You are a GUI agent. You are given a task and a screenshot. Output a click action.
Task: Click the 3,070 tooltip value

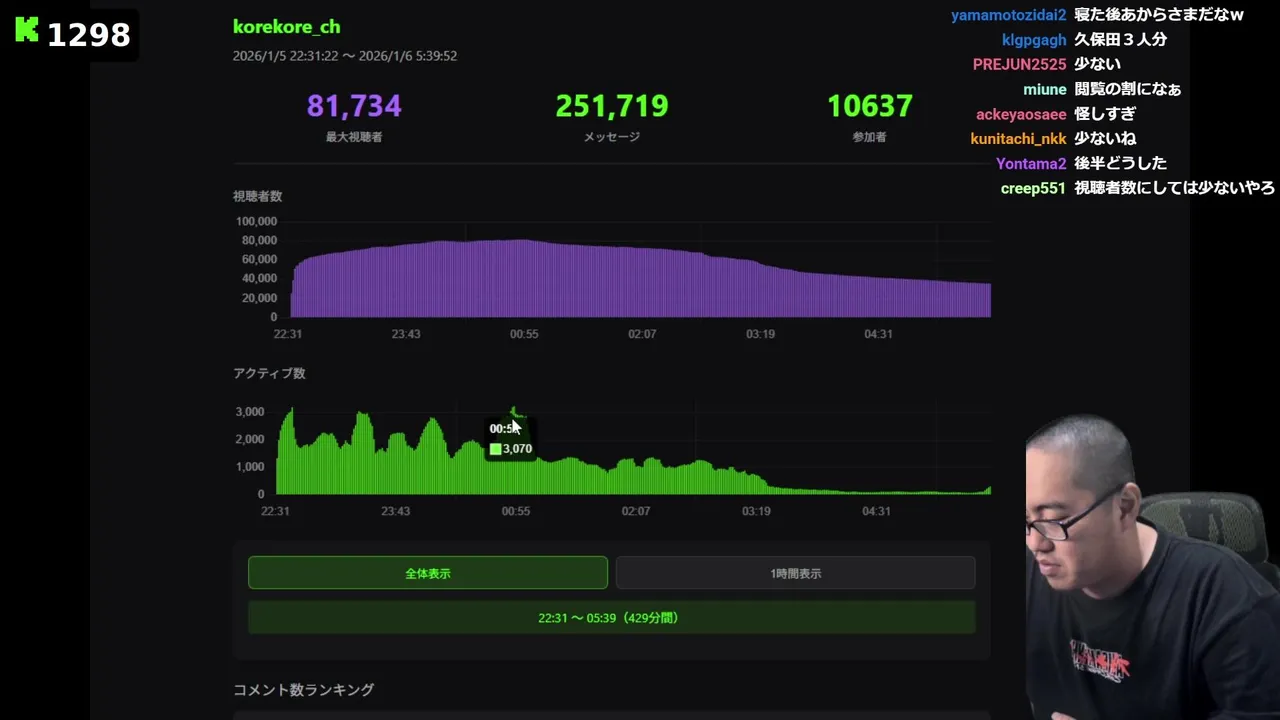517,449
